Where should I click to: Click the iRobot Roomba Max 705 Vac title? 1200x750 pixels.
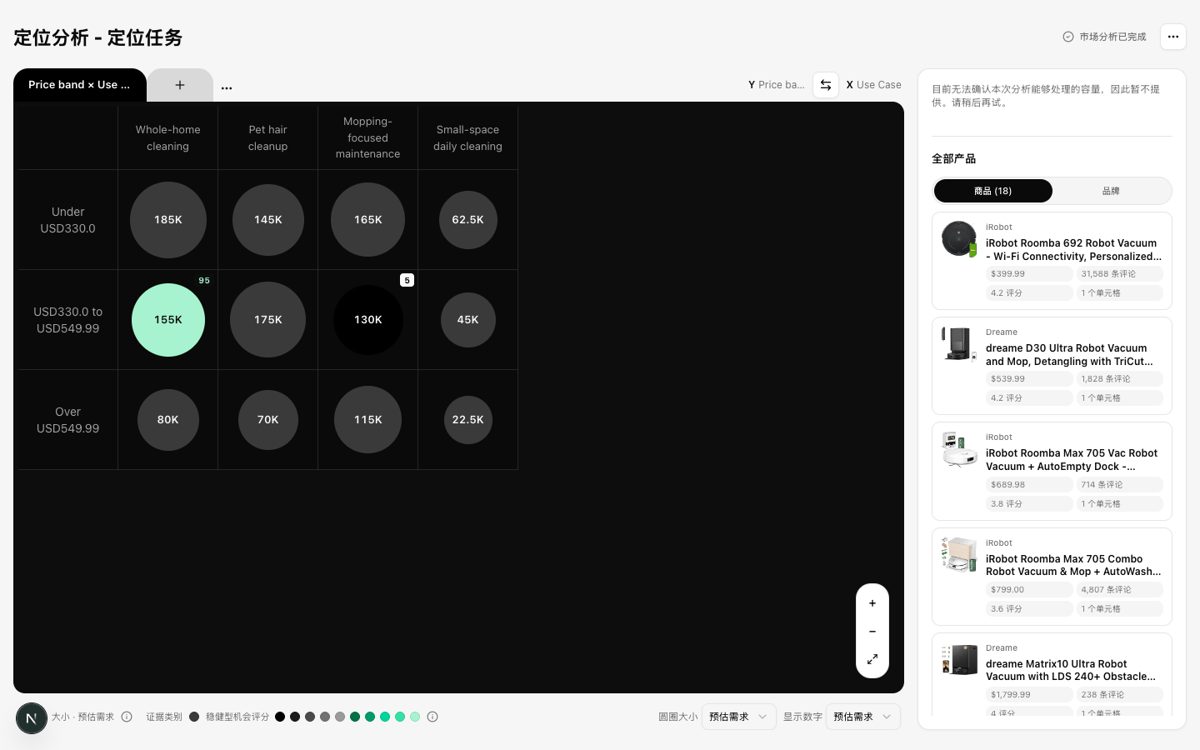[1072, 460]
